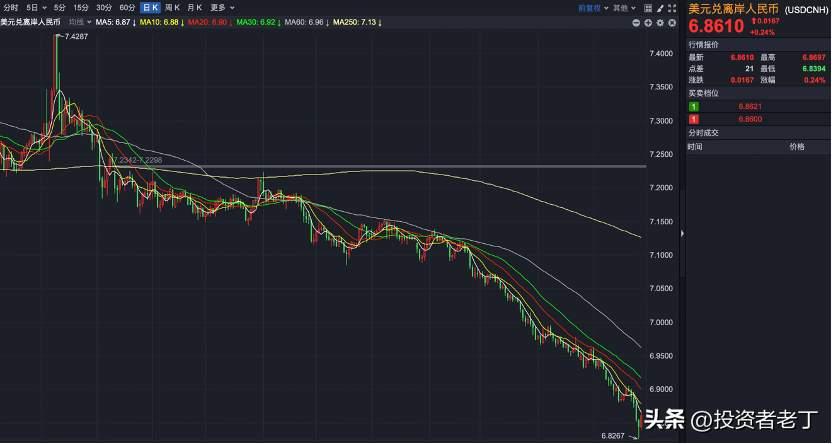
Task: Select the 60分 interval tab
Action: [127, 8]
